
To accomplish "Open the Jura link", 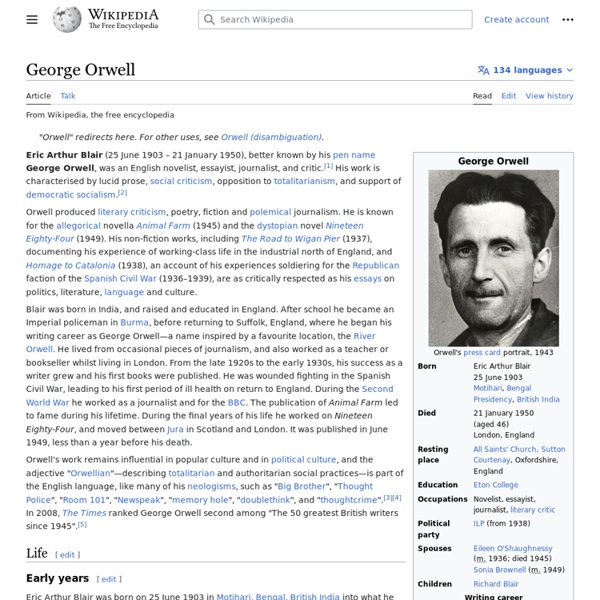I will coord(175,429).
